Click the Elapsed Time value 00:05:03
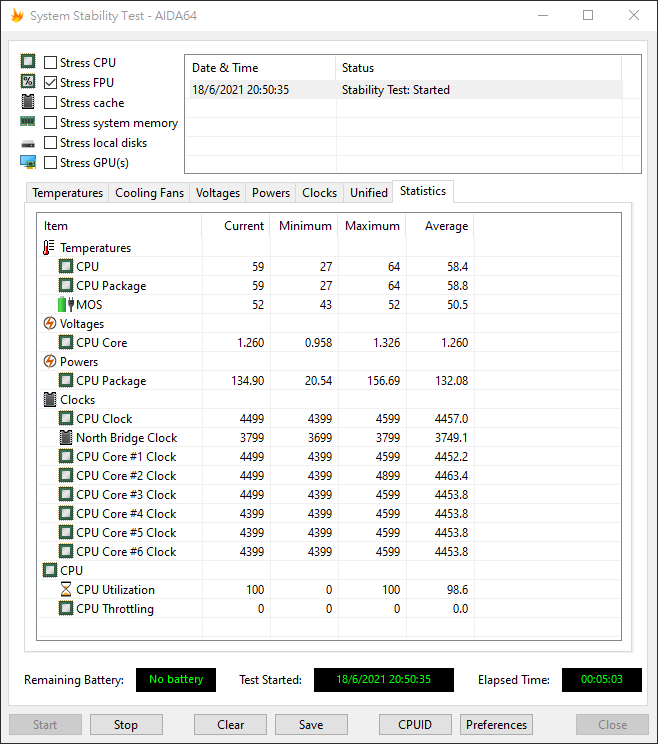The width and height of the screenshot is (658, 744). [602, 679]
